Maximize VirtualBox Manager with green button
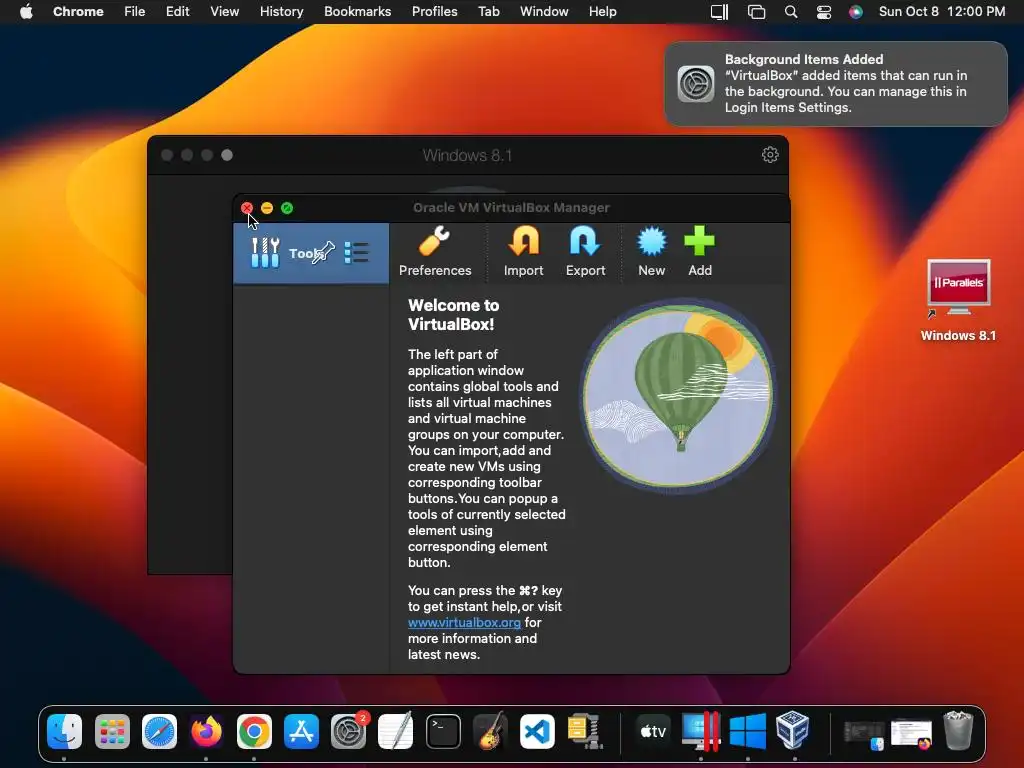1024x768 pixels. click(287, 208)
